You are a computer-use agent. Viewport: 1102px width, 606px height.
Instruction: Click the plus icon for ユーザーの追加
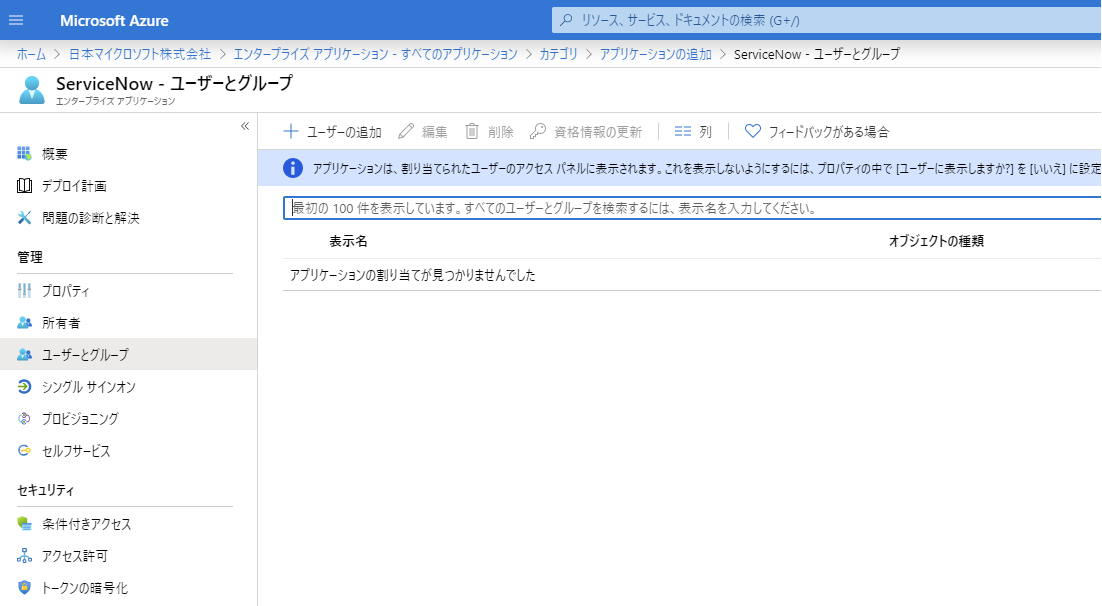click(291, 131)
